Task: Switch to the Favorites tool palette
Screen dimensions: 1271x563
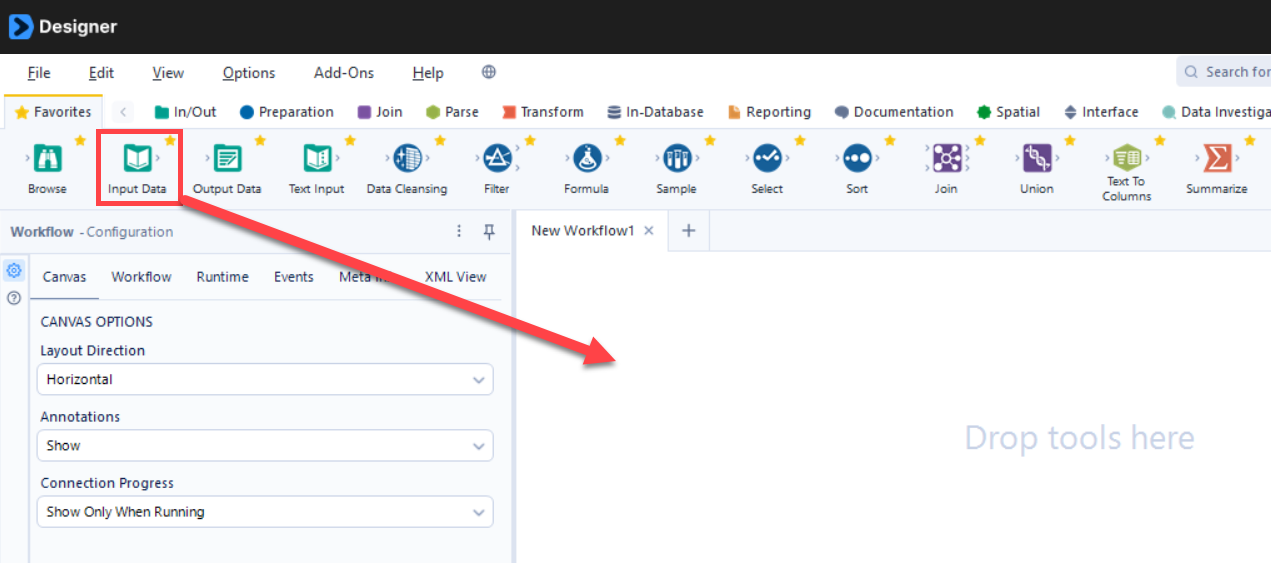Action: coord(54,112)
